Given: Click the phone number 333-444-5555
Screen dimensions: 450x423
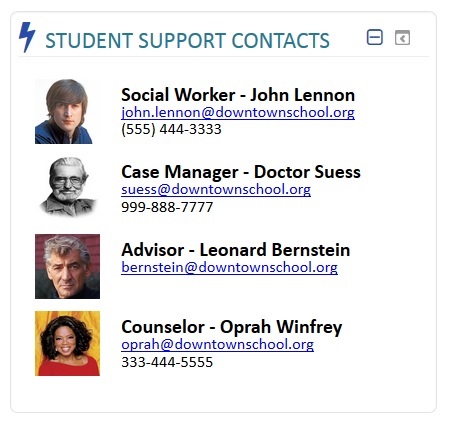Looking at the screenshot, I should (x=167, y=362).
